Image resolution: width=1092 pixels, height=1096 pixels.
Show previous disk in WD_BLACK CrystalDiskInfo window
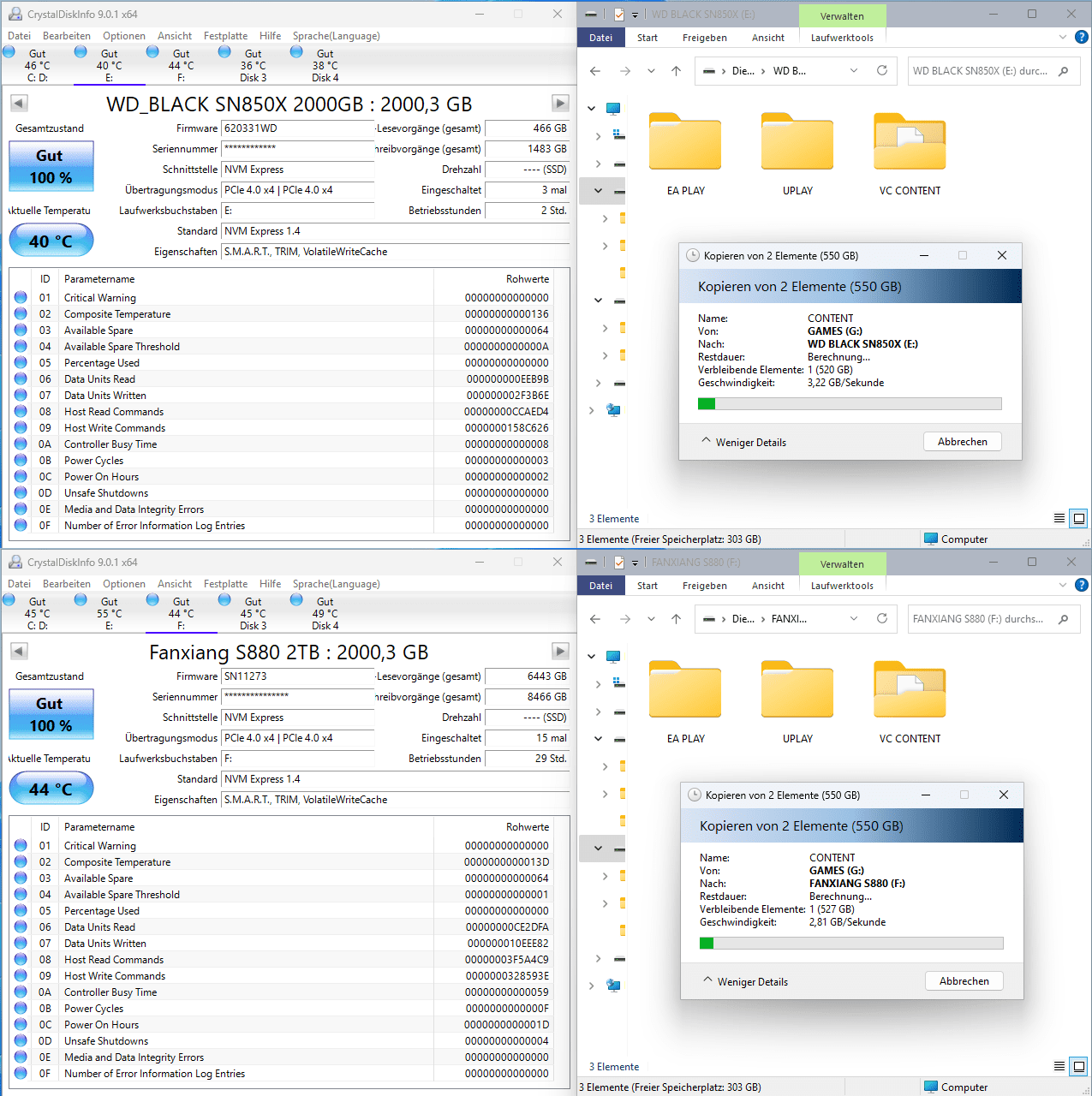[19, 104]
